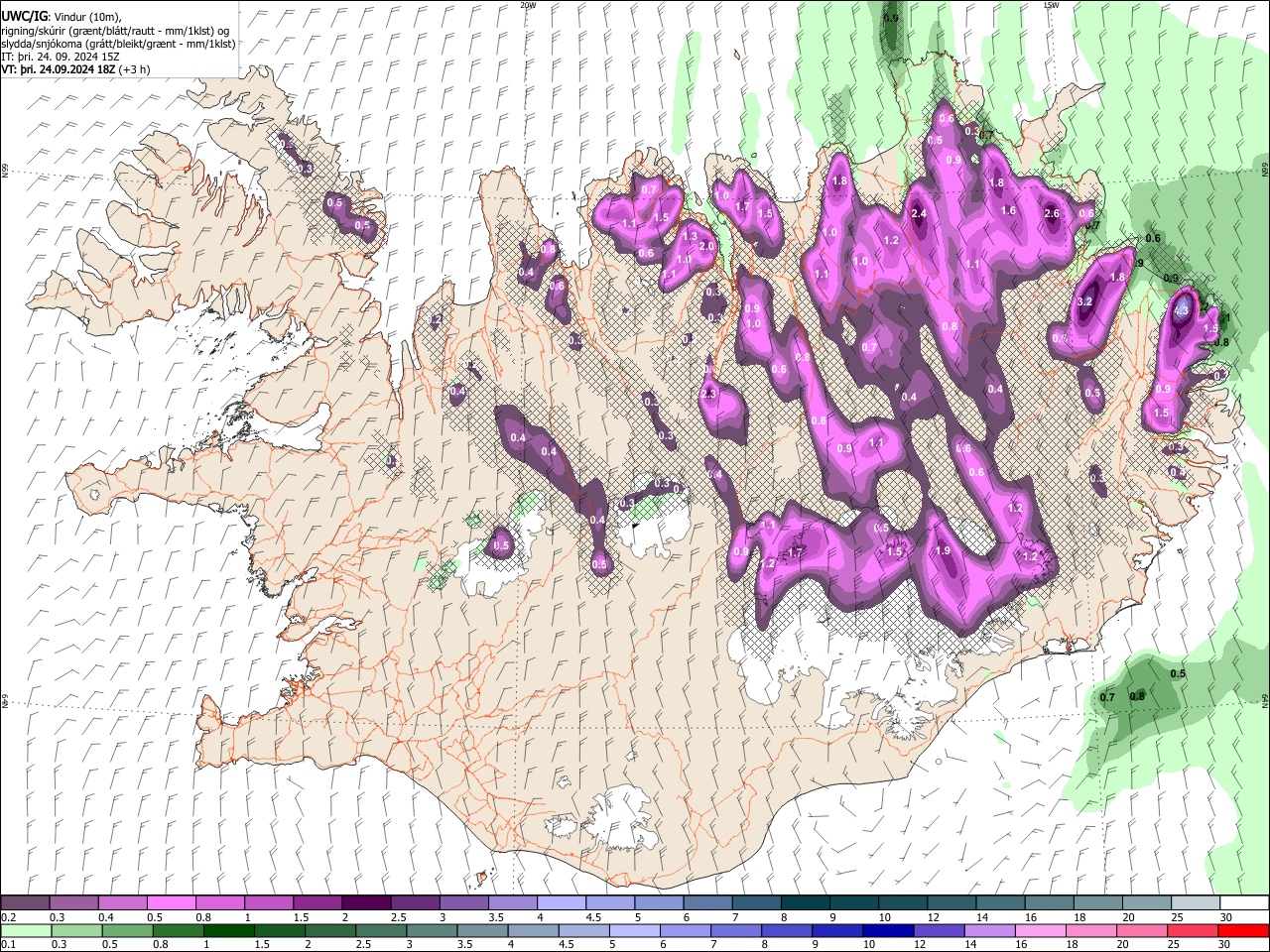Click the deep blue 10 swatch in lower legend
This screenshot has width=1270, height=952.
(887, 930)
